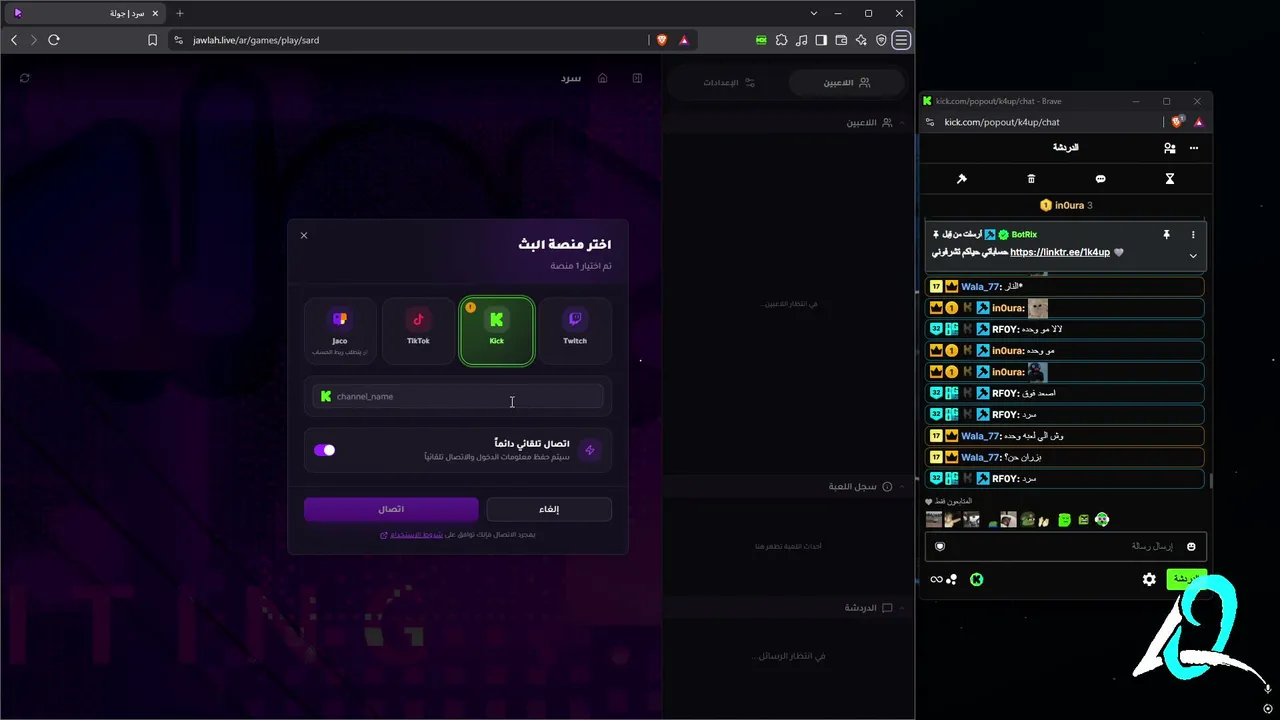This screenshot has width=1280, height=720.
Task: Reload the Jawlah browser page
Action: pyautogui.click(x=54, y=40)
